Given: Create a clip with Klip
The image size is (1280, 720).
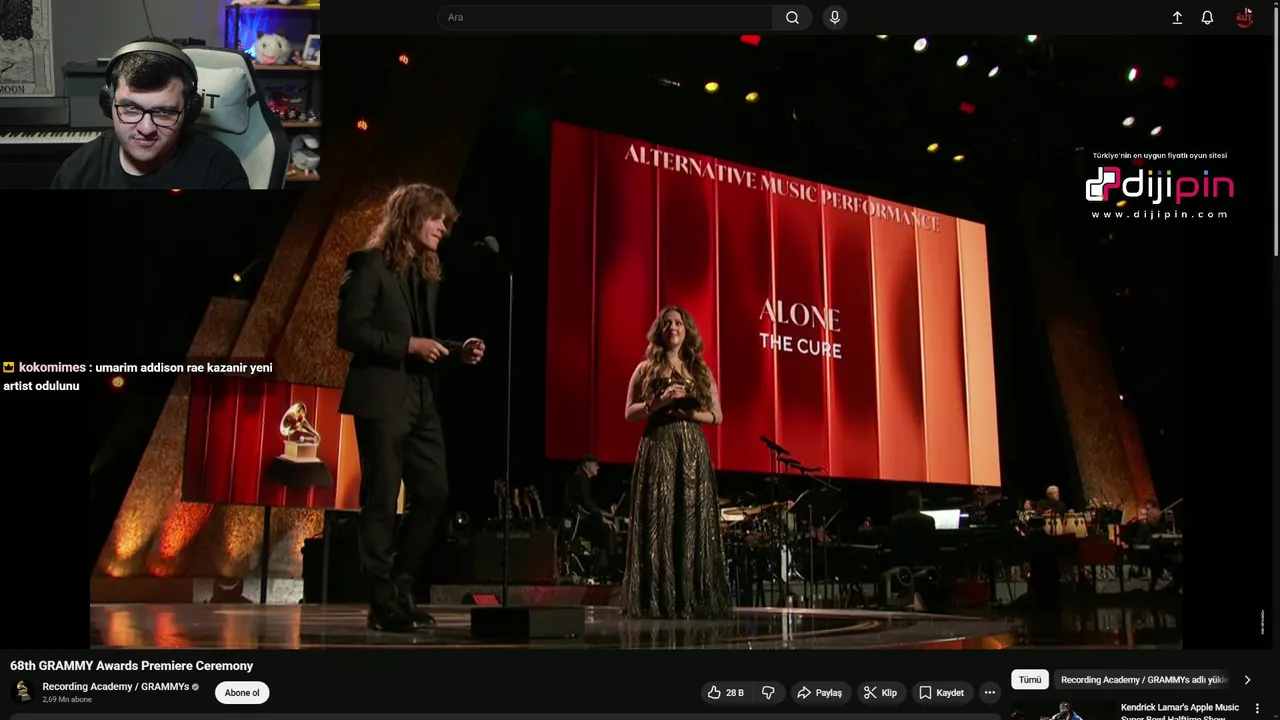Looking at the screenshot, I should [x=880, y=692].
